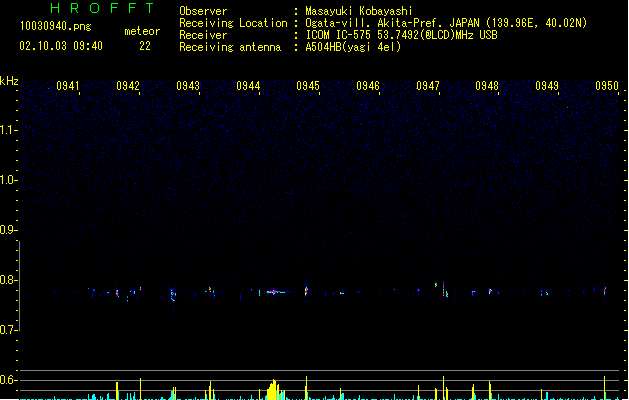Click the HROFFT title text
629x400 pixels.
(102, 8)
